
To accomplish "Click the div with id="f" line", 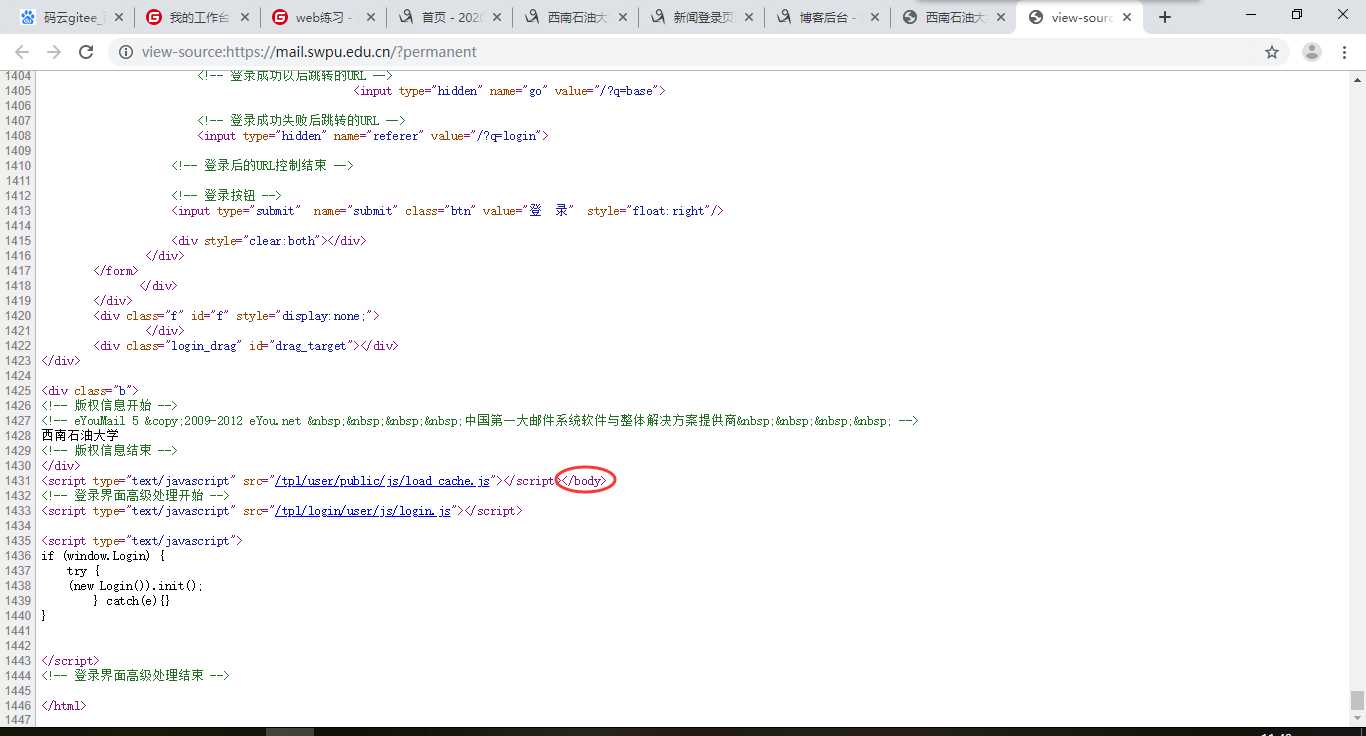I will point(236,316).
